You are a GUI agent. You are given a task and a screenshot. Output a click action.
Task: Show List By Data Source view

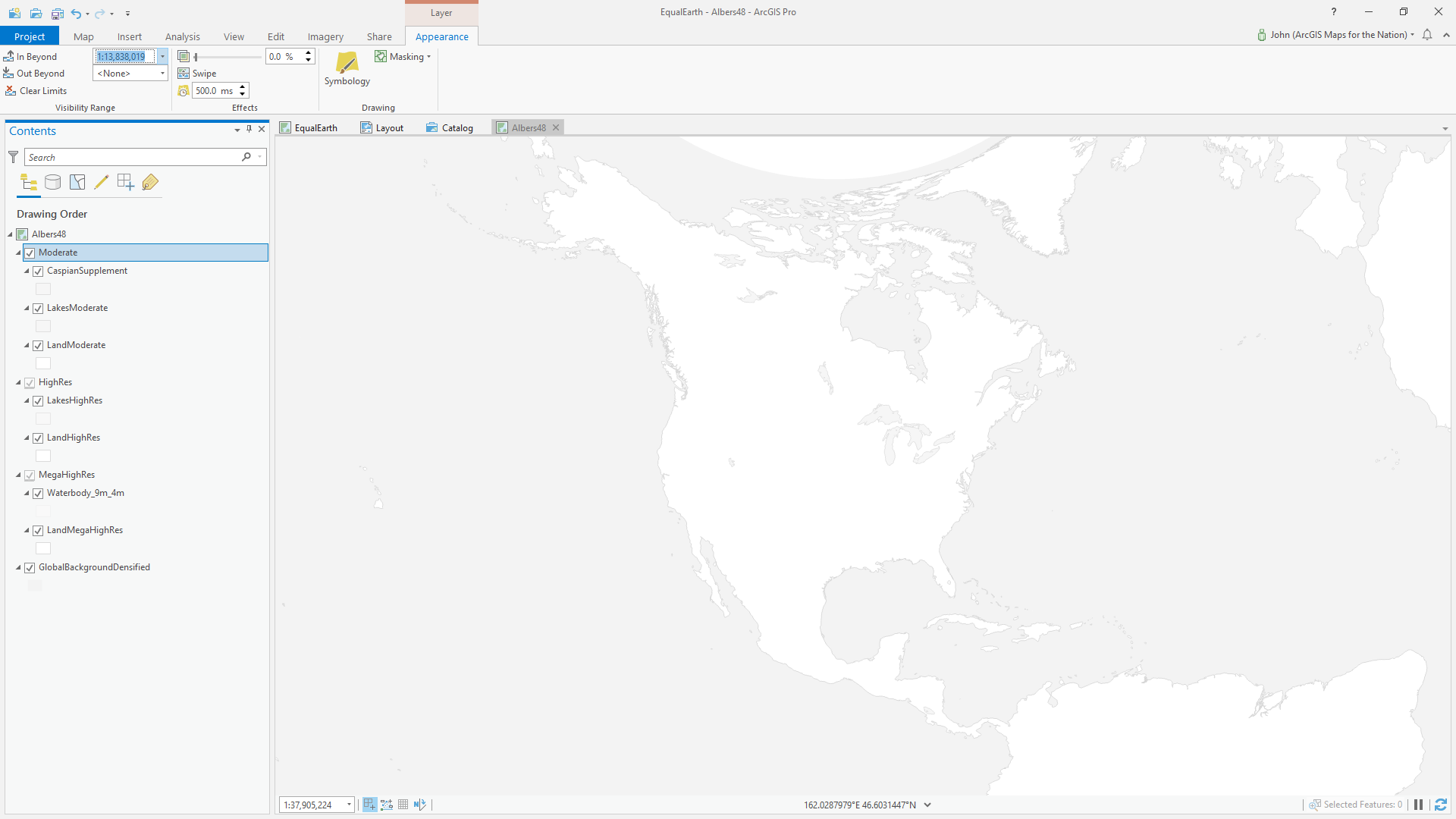point(53,182)
